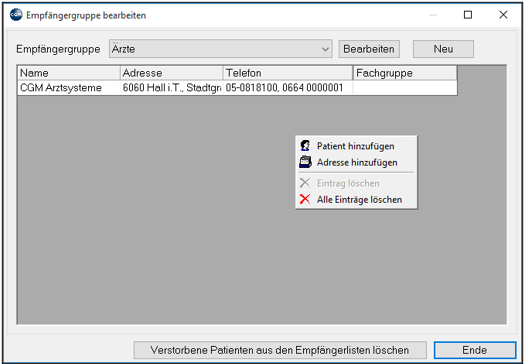Click the patient icon beside Patient hinzufügen

(x=305, y=146)
